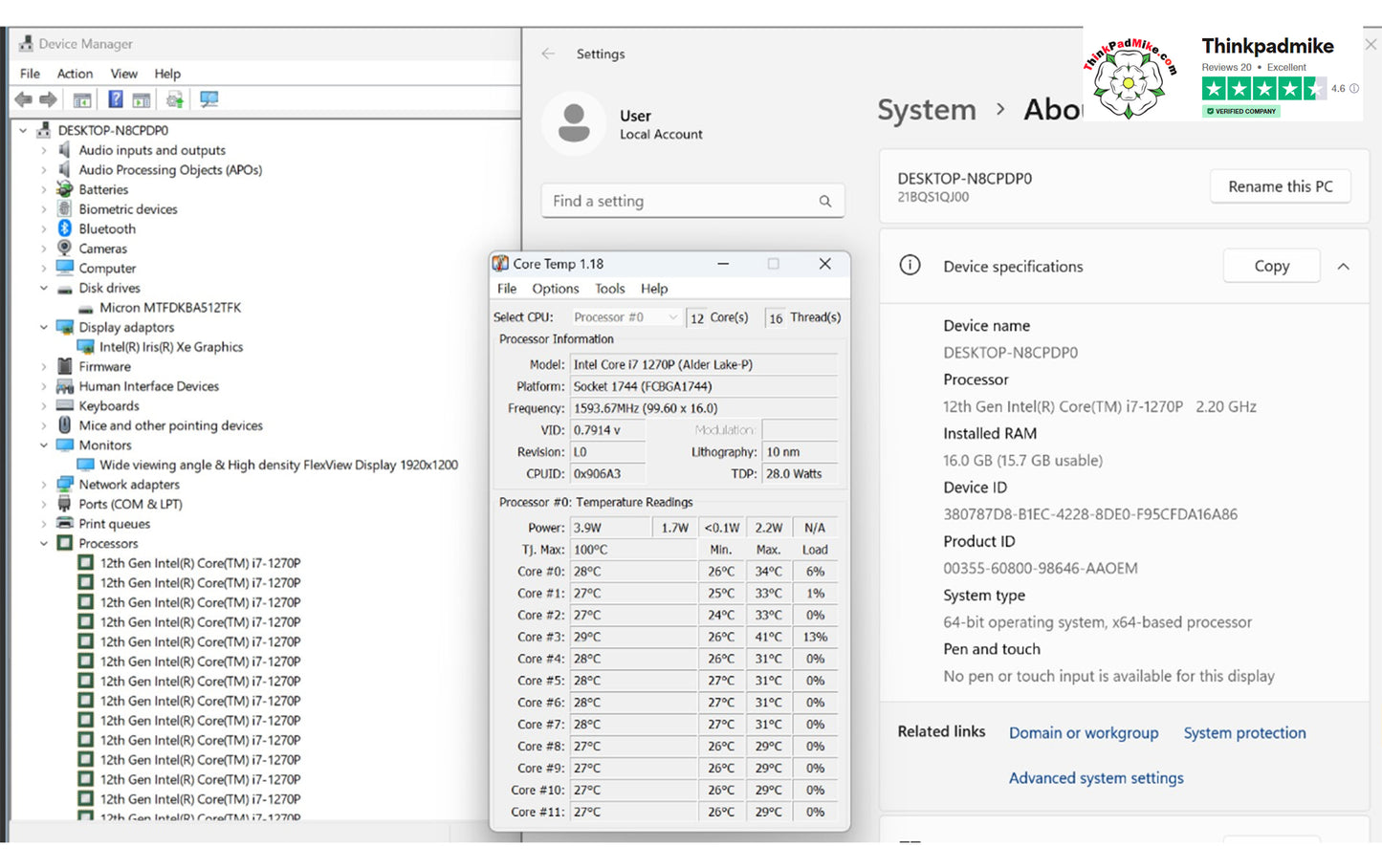Click the Model field Intel Core i7 1270P
This screenshot has height=868, width=1382.
coord(704,364)
